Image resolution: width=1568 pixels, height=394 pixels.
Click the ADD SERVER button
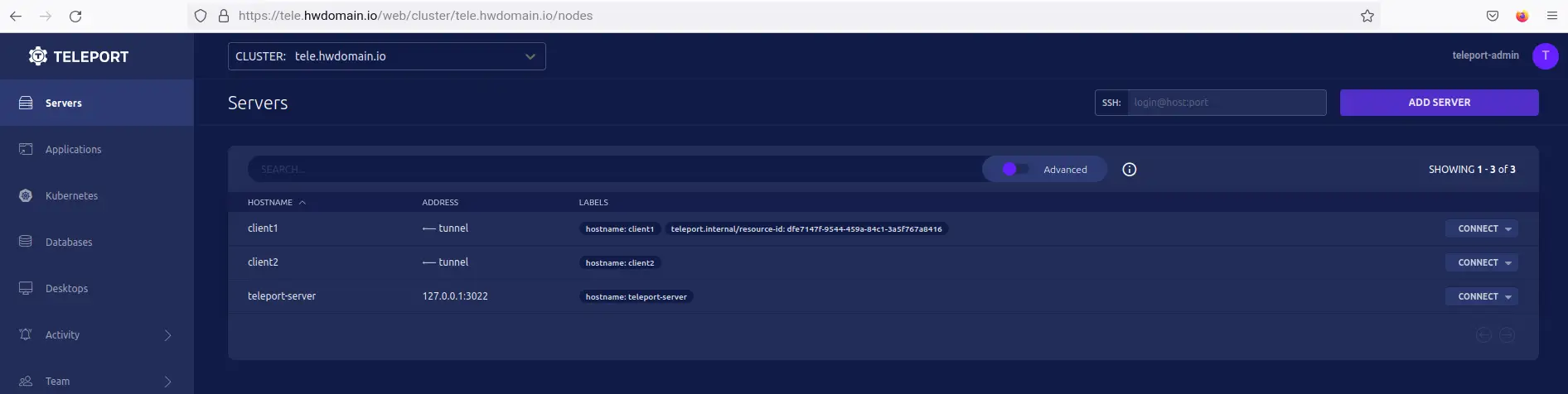pyautogui.click(x=1439, y=103)
